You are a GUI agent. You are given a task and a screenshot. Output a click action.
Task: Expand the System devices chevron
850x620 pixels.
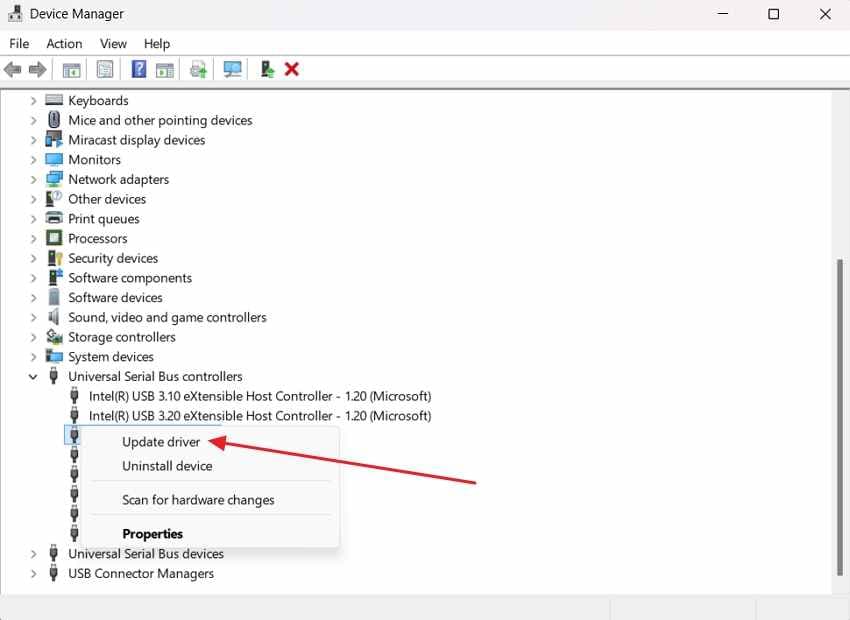(x=34, y=357)
